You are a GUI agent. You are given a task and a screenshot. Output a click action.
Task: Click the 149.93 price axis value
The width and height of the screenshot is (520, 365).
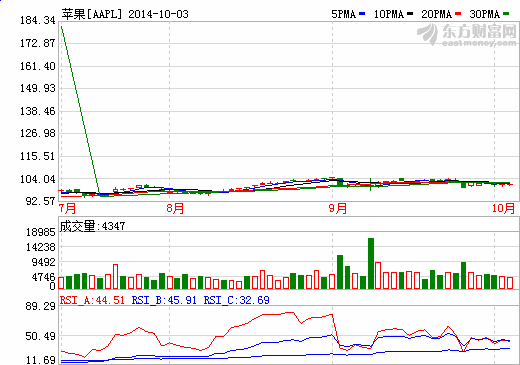[x=38, y=88]
